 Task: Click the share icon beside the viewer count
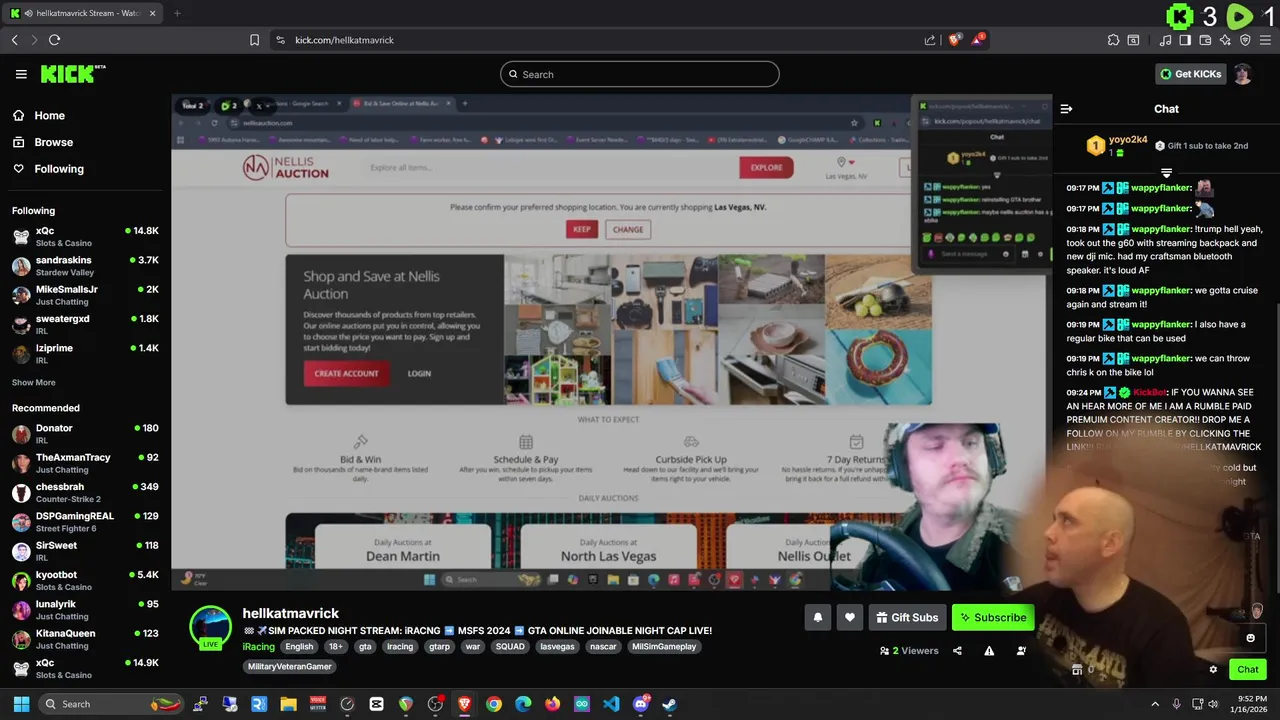[x=957, y=651]
